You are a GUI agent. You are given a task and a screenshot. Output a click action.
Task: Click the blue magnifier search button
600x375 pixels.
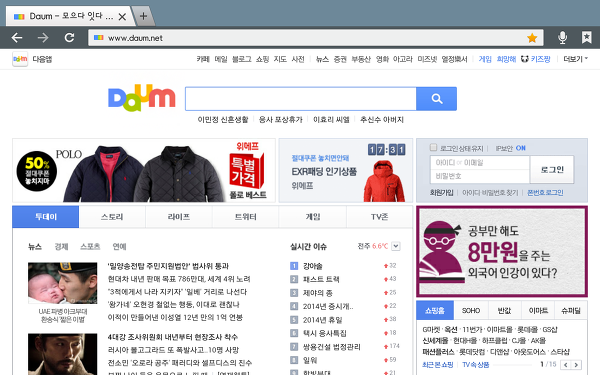pyautogui.click(x=437, y=99)
